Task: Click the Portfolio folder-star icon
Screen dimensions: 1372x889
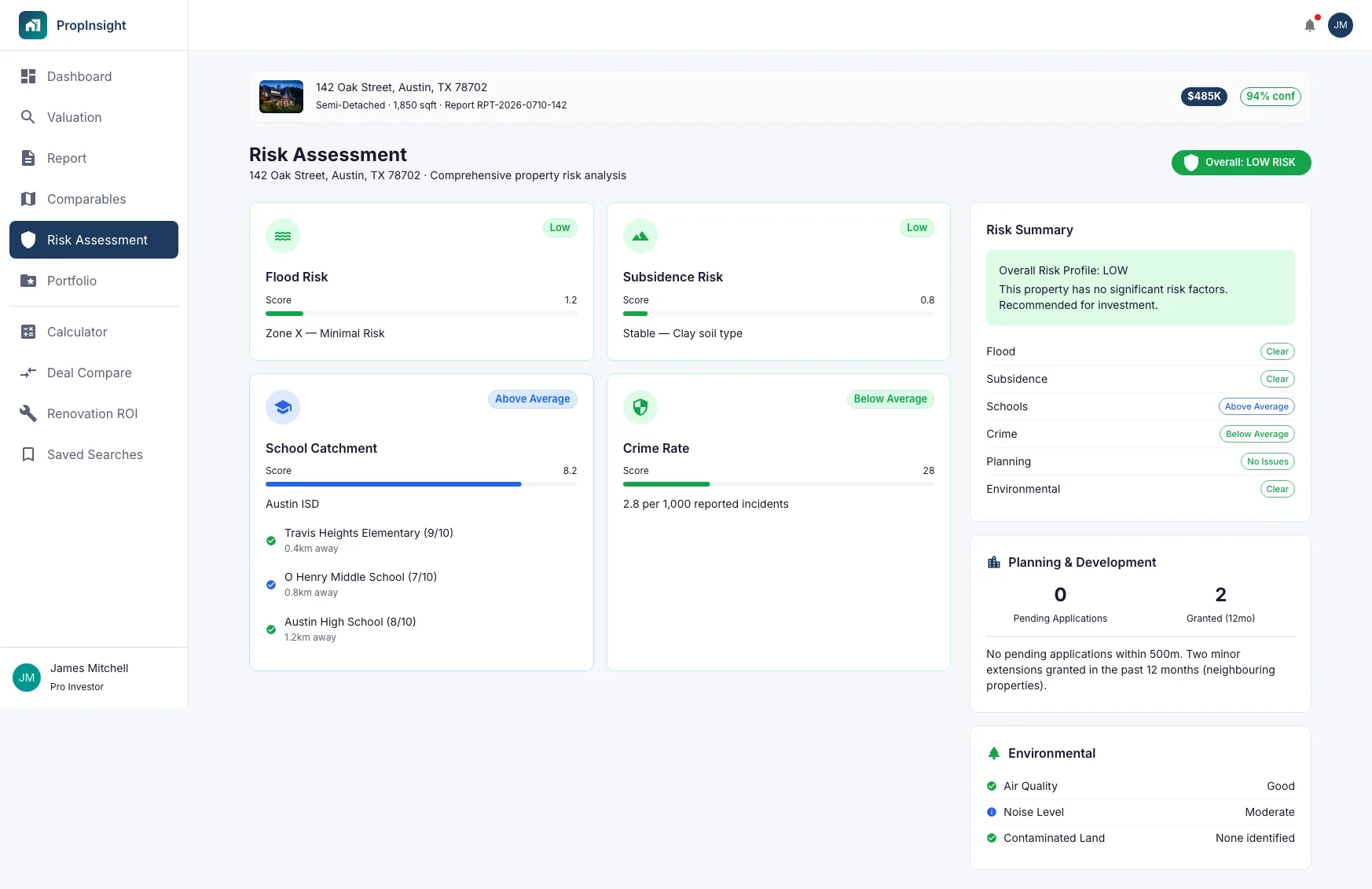Action: pos(28,281)
